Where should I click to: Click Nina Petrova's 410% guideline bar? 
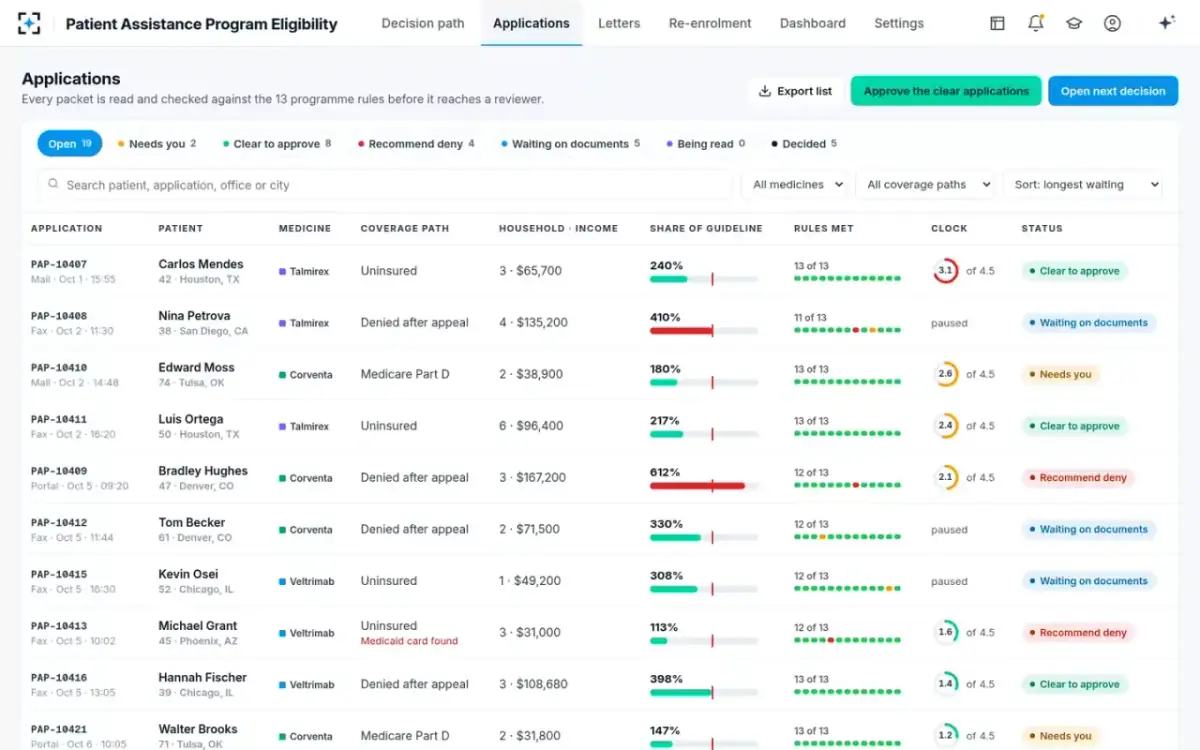point(704,331)
